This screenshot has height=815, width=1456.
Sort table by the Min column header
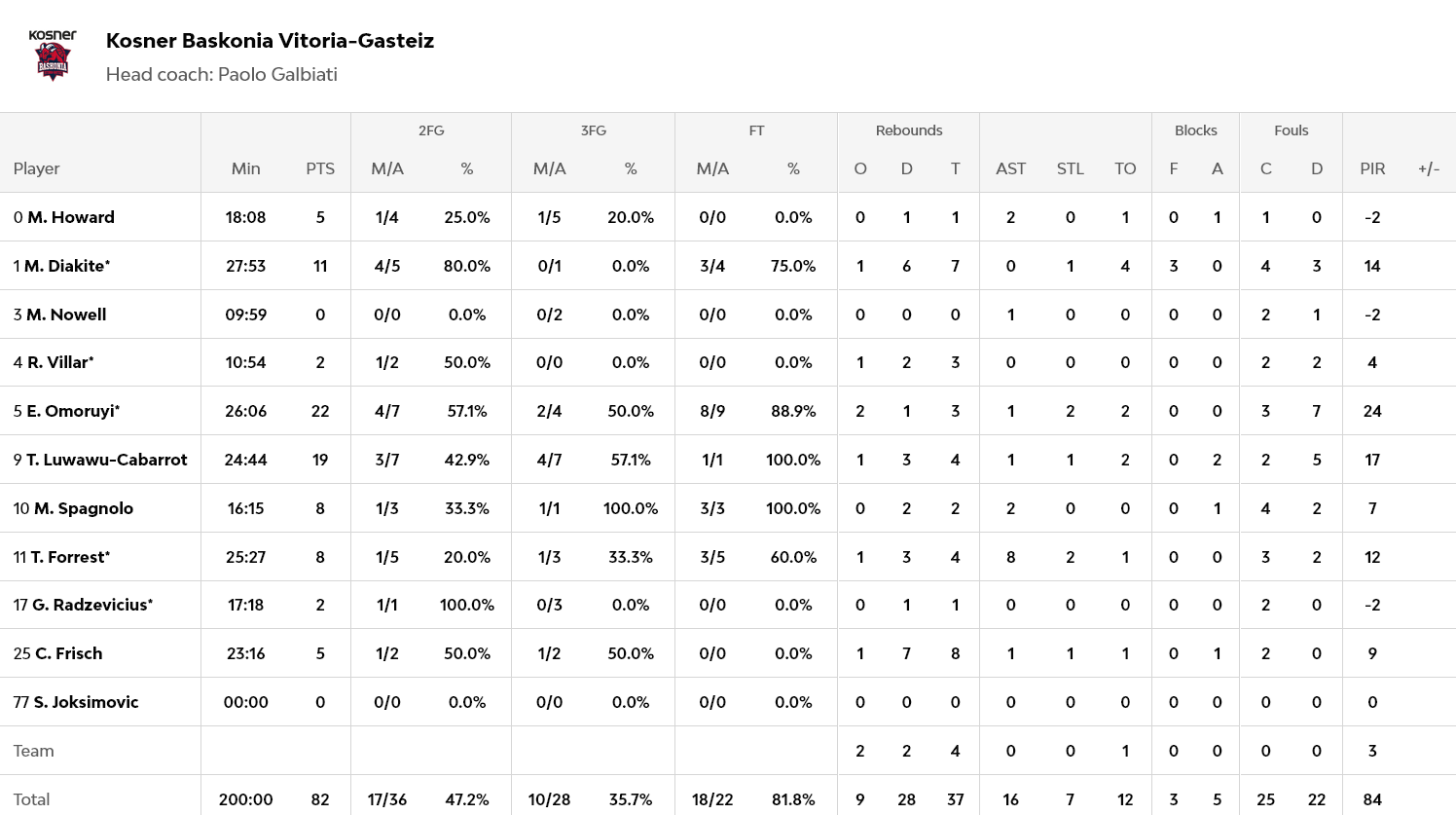coord(245,168)
